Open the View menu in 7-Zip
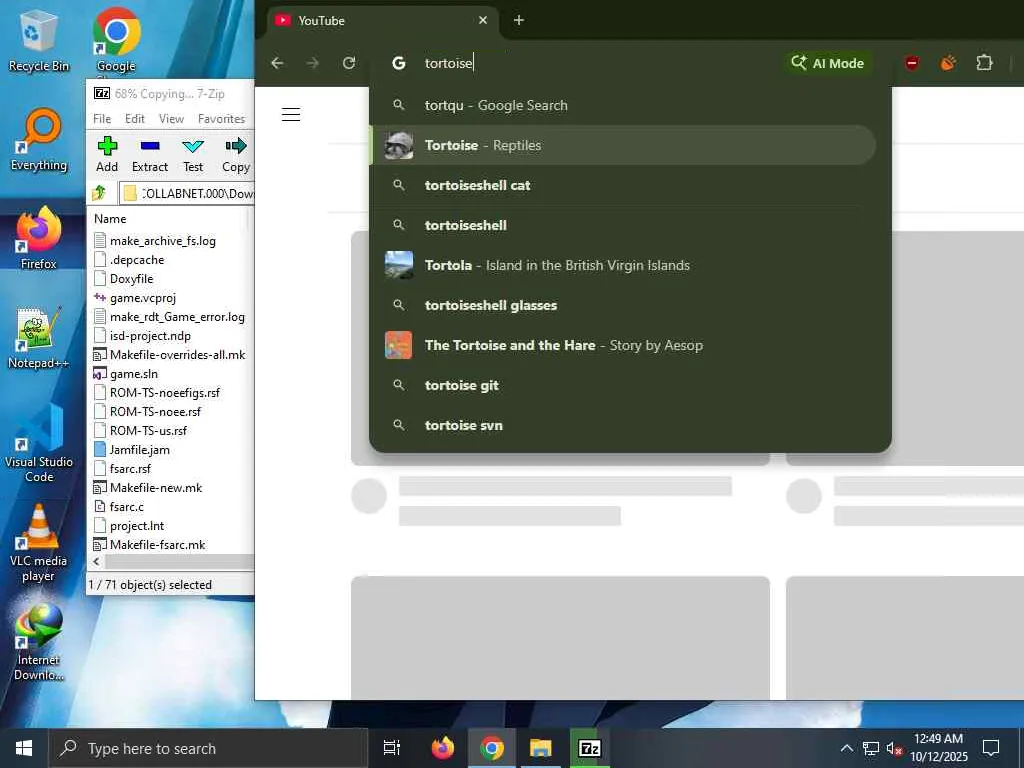The image size is (1024, 768). (171, 118)
